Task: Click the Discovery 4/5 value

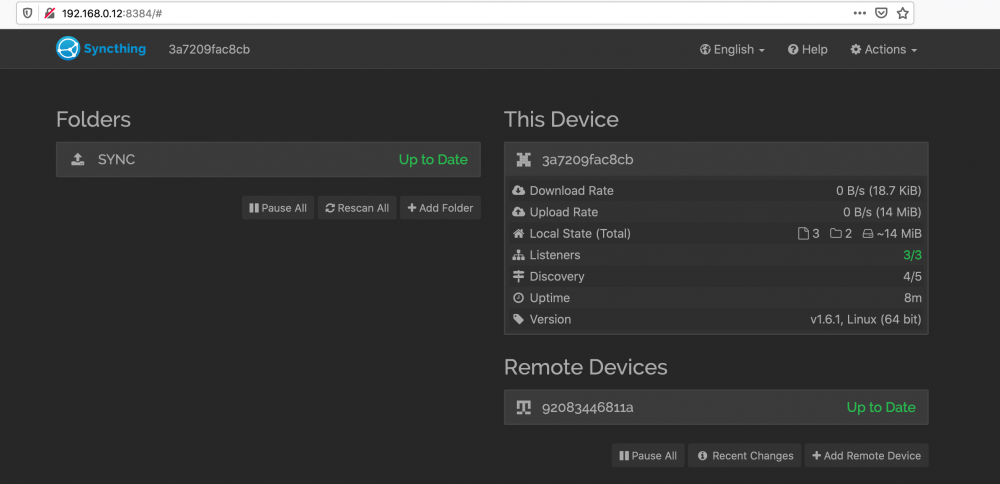Action: (912, 277)
